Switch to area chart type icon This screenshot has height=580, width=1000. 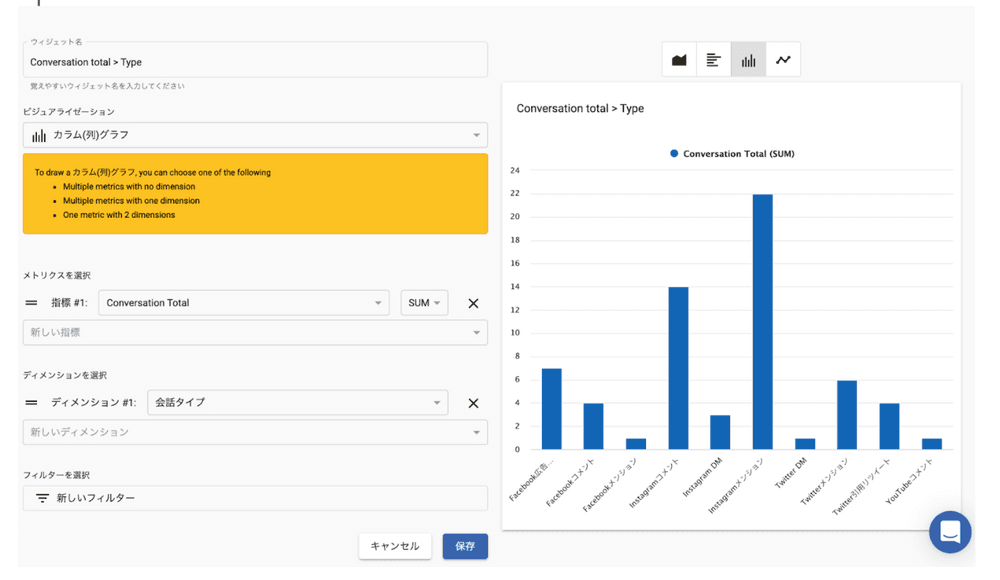(679, 60)
